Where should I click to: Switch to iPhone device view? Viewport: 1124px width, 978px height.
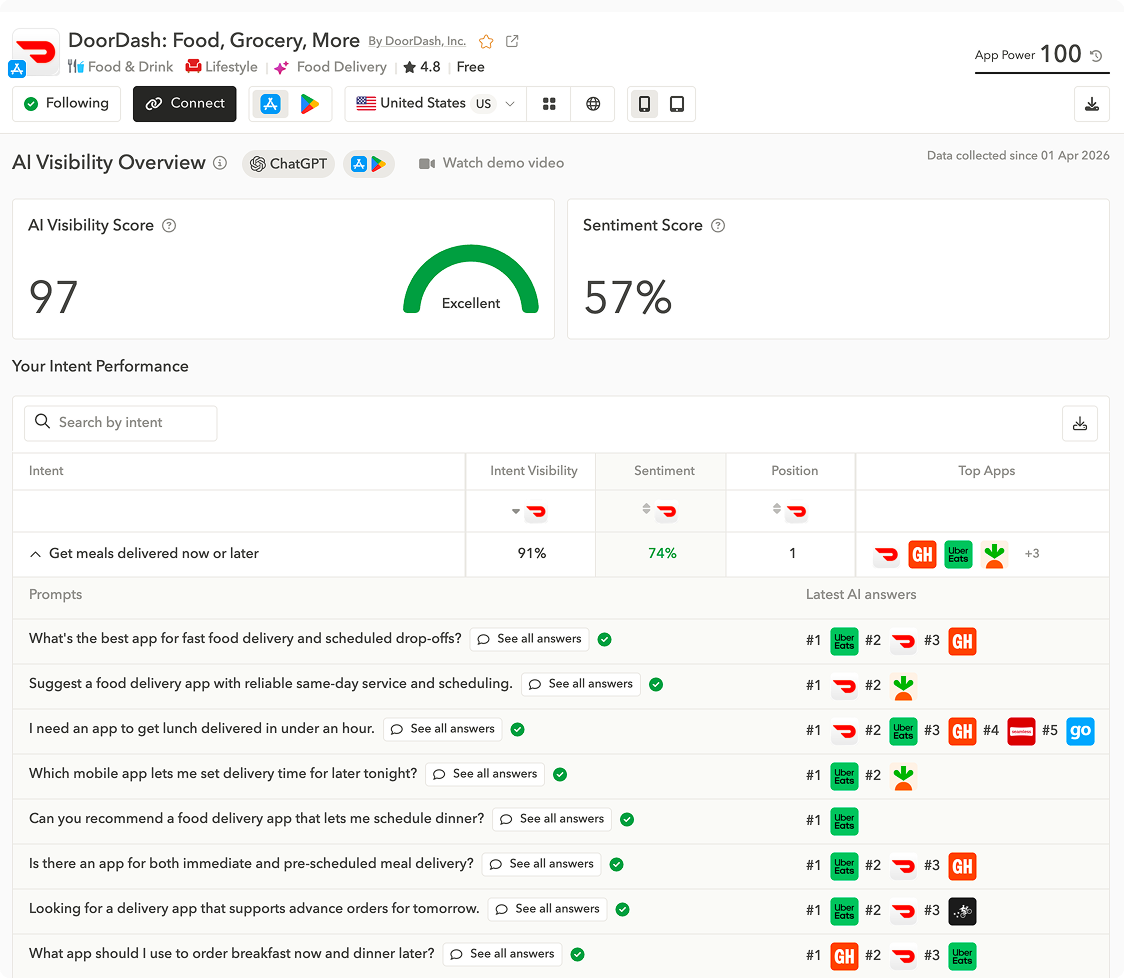click(644, 104)
